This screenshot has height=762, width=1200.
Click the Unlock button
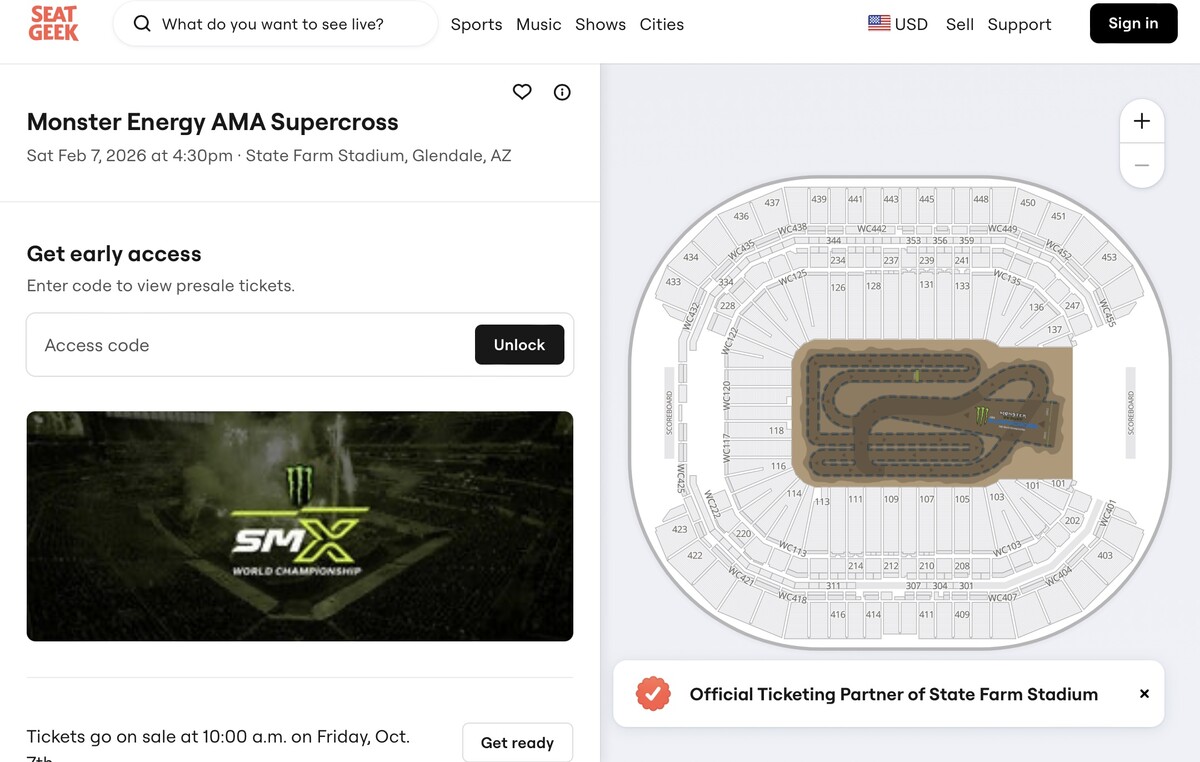pyautogui.click(x=519, y=345)
